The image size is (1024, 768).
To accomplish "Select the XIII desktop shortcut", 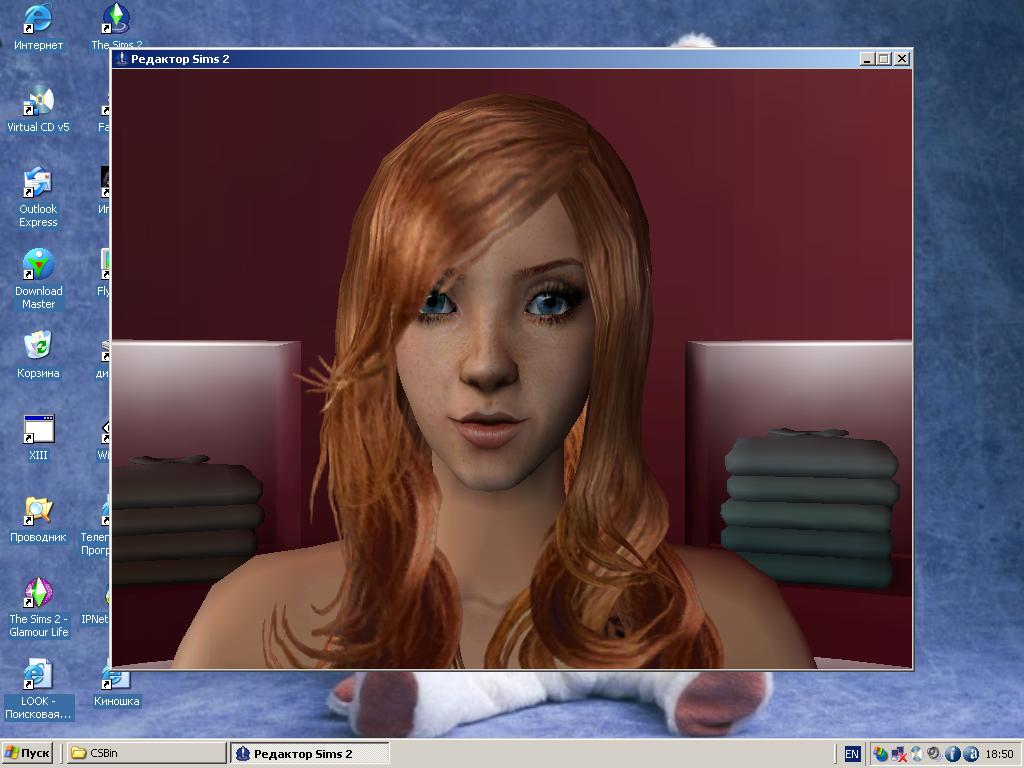I will pyautogui.click(x=38, y=438).
